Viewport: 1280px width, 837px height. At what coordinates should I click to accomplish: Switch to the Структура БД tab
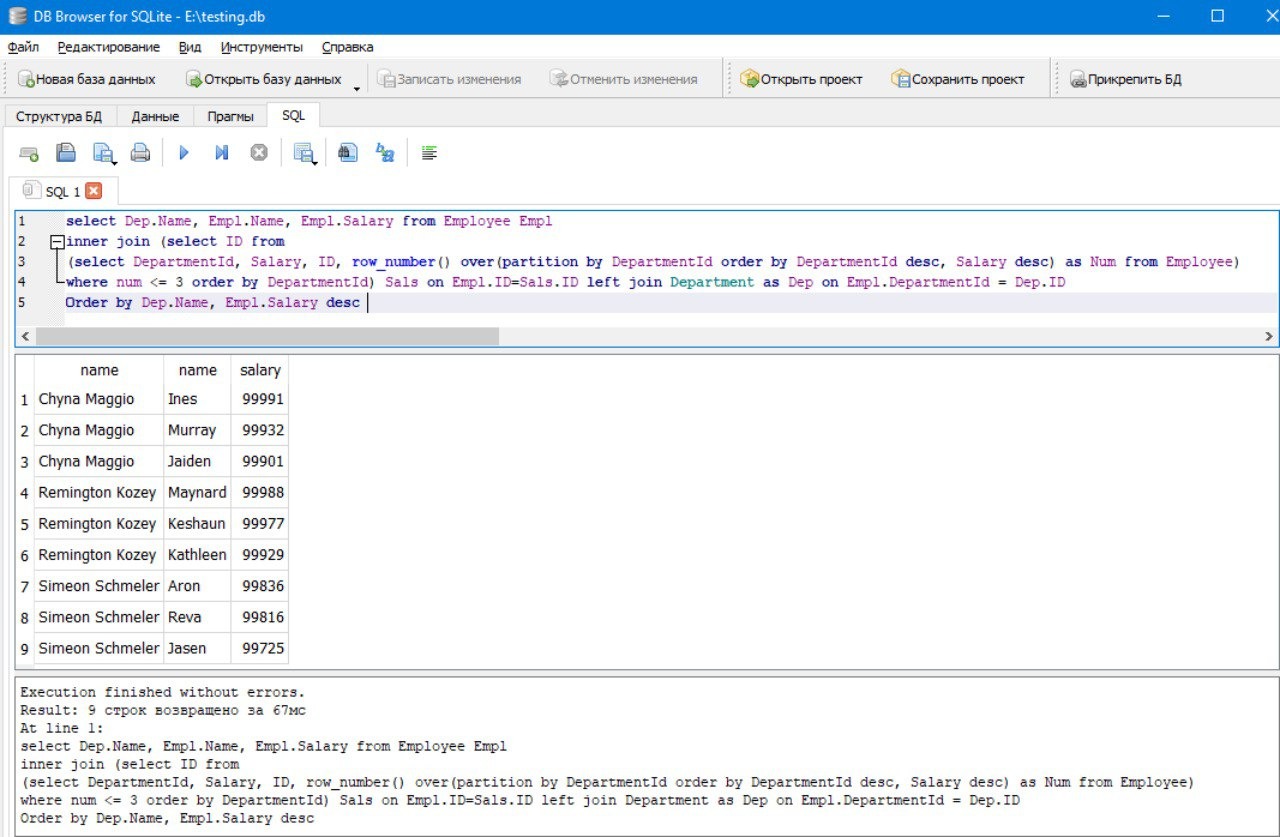[59, 116]
